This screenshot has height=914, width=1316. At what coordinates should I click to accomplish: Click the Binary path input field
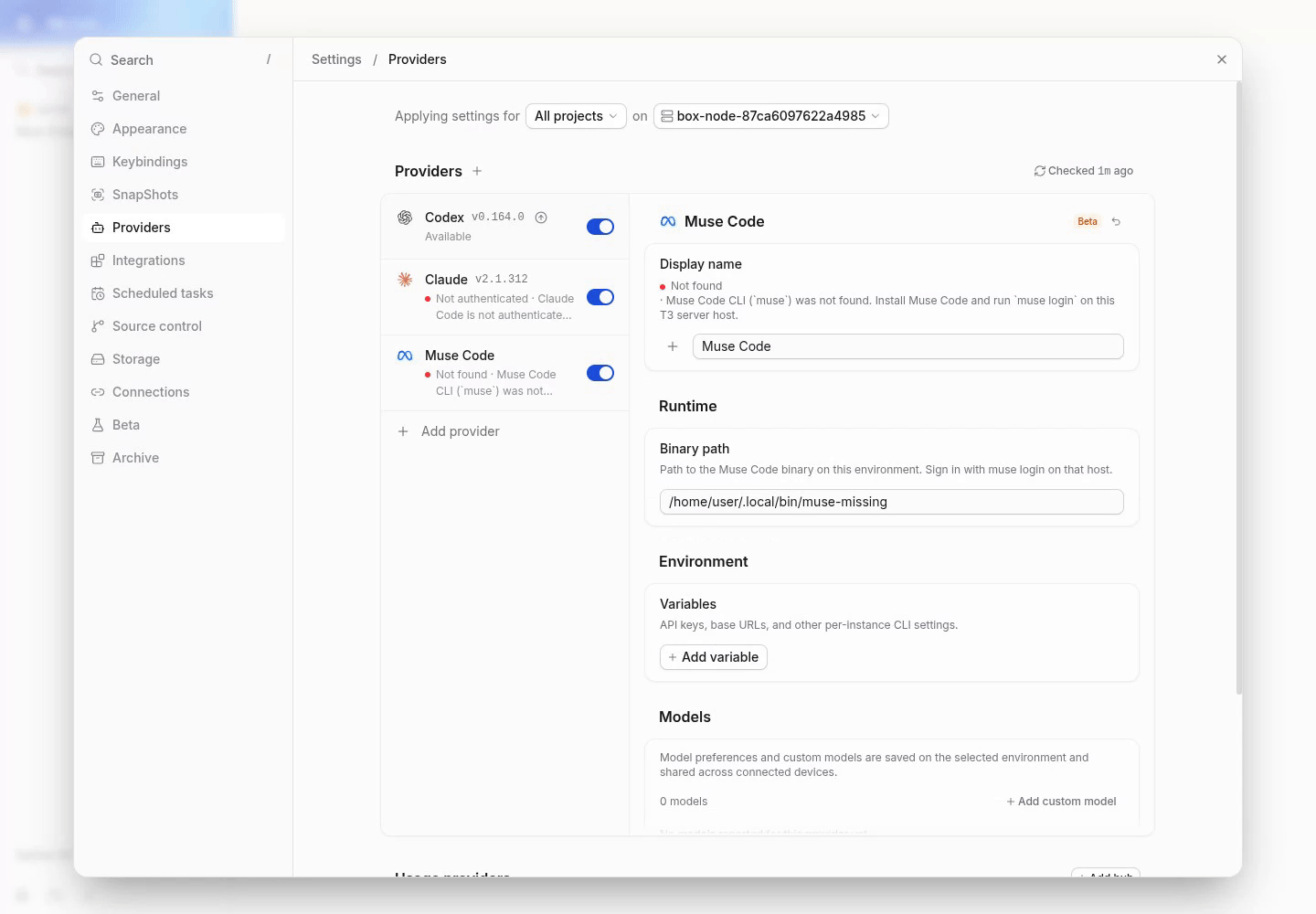(x=892, y=502)
